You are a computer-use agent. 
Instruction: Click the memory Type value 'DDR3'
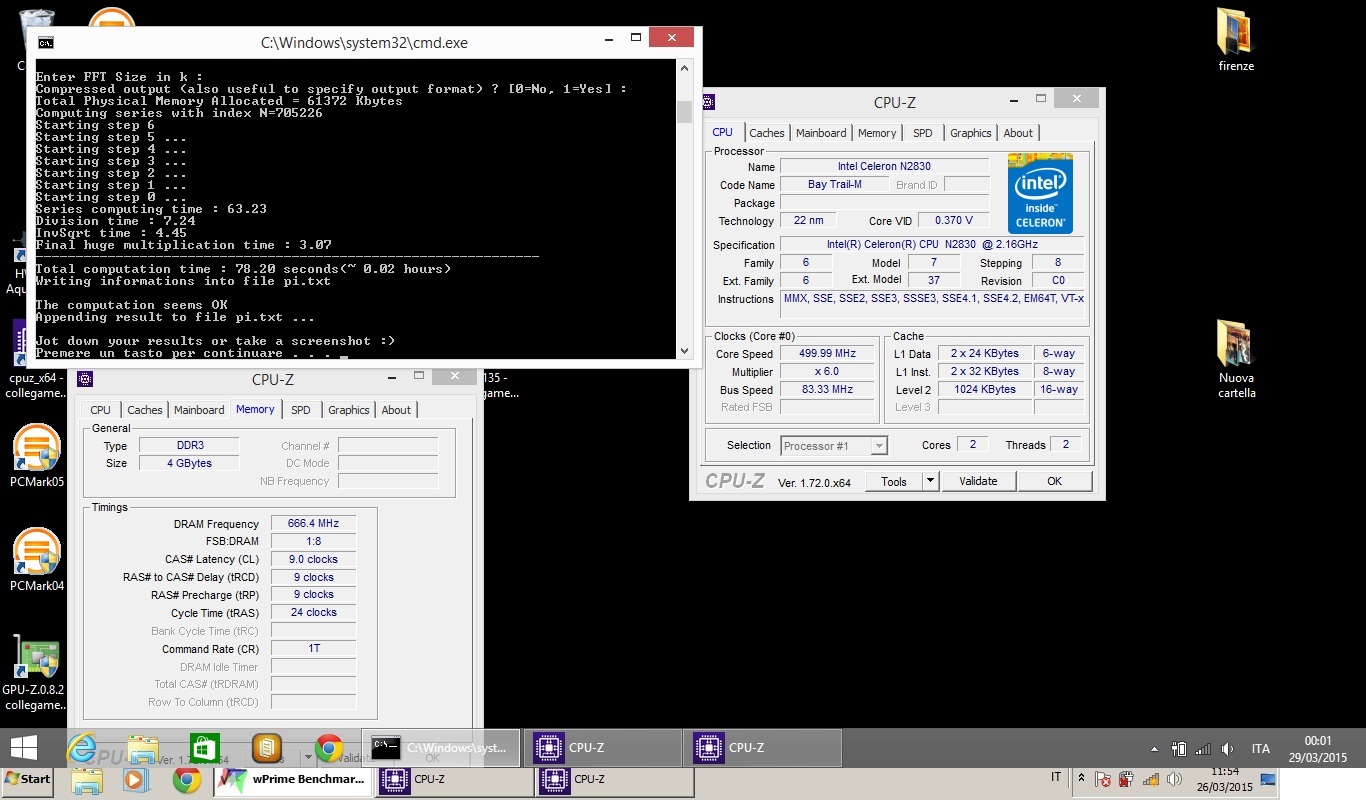pyautogui.click(x=188, y=446)
